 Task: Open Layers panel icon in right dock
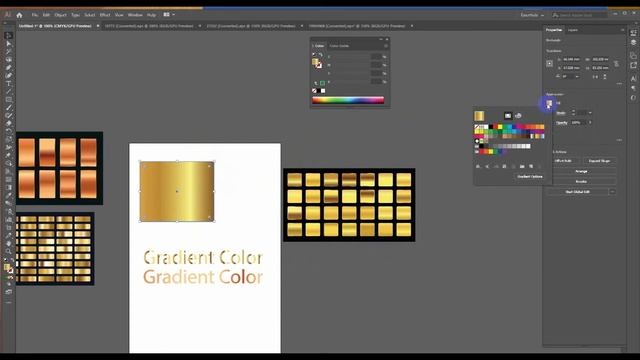coord(633,42)
